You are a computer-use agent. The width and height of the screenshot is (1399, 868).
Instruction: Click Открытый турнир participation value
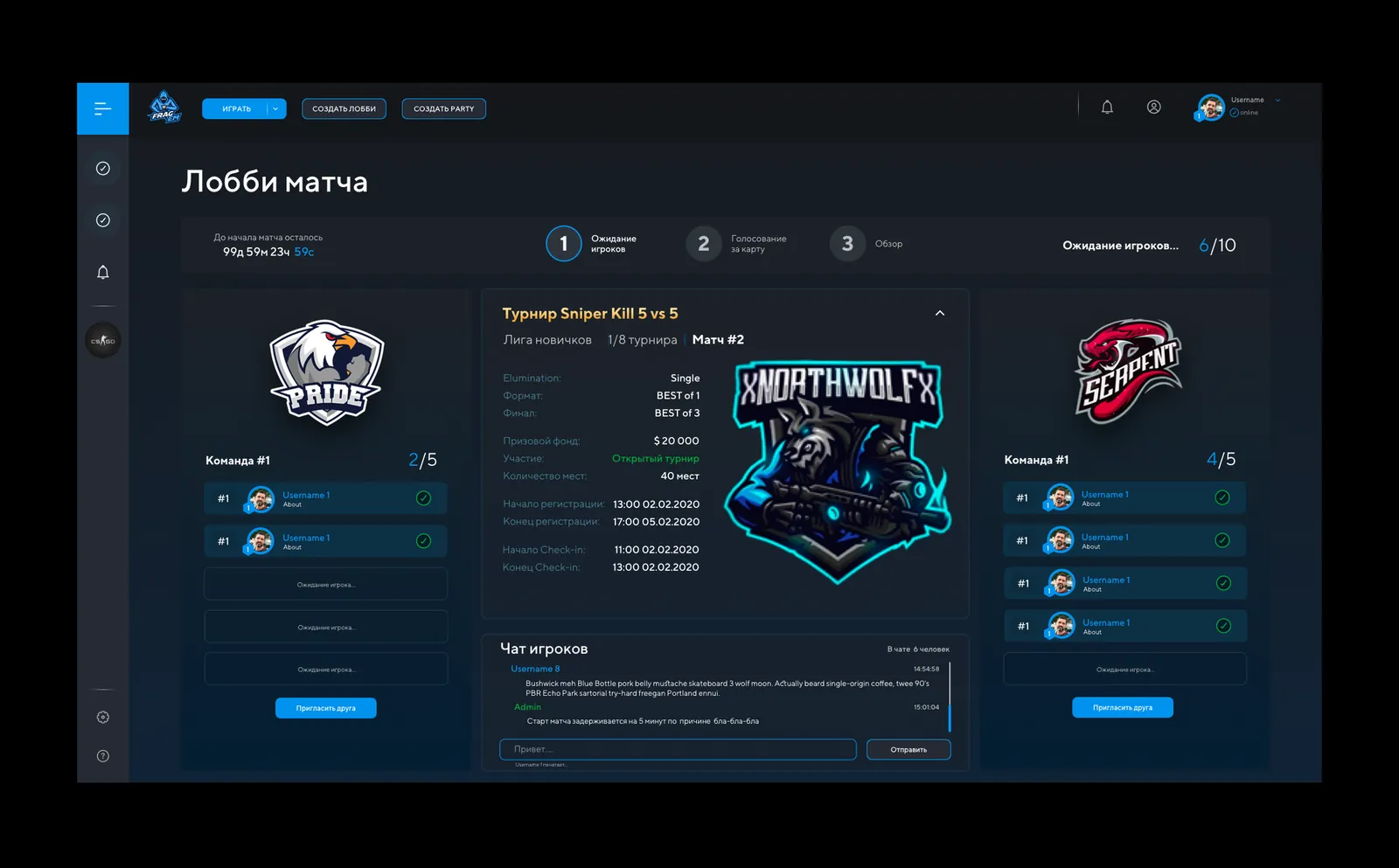[656, 458]
